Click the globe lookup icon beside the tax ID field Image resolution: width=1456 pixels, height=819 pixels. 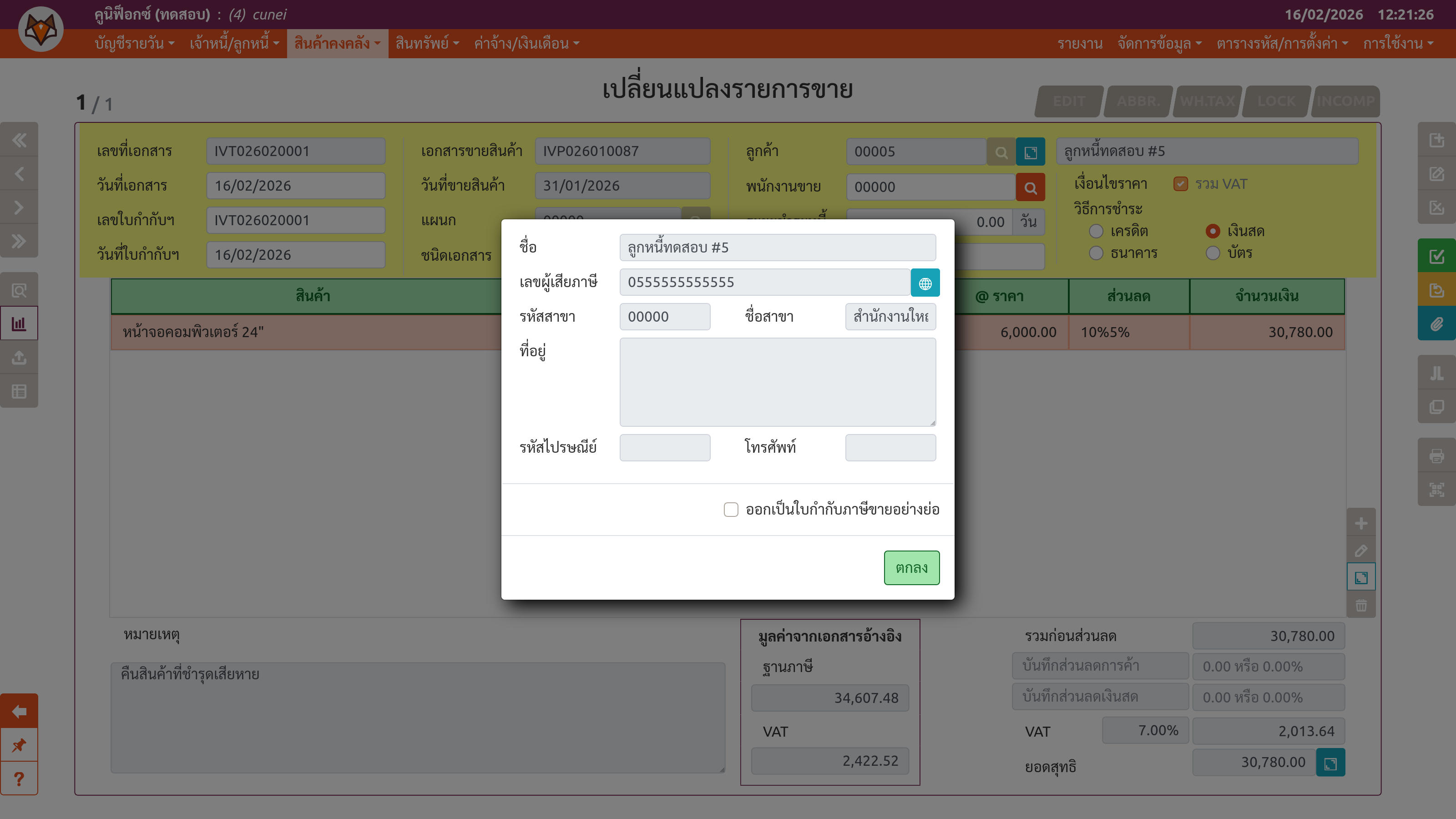[x=925, y=283]
